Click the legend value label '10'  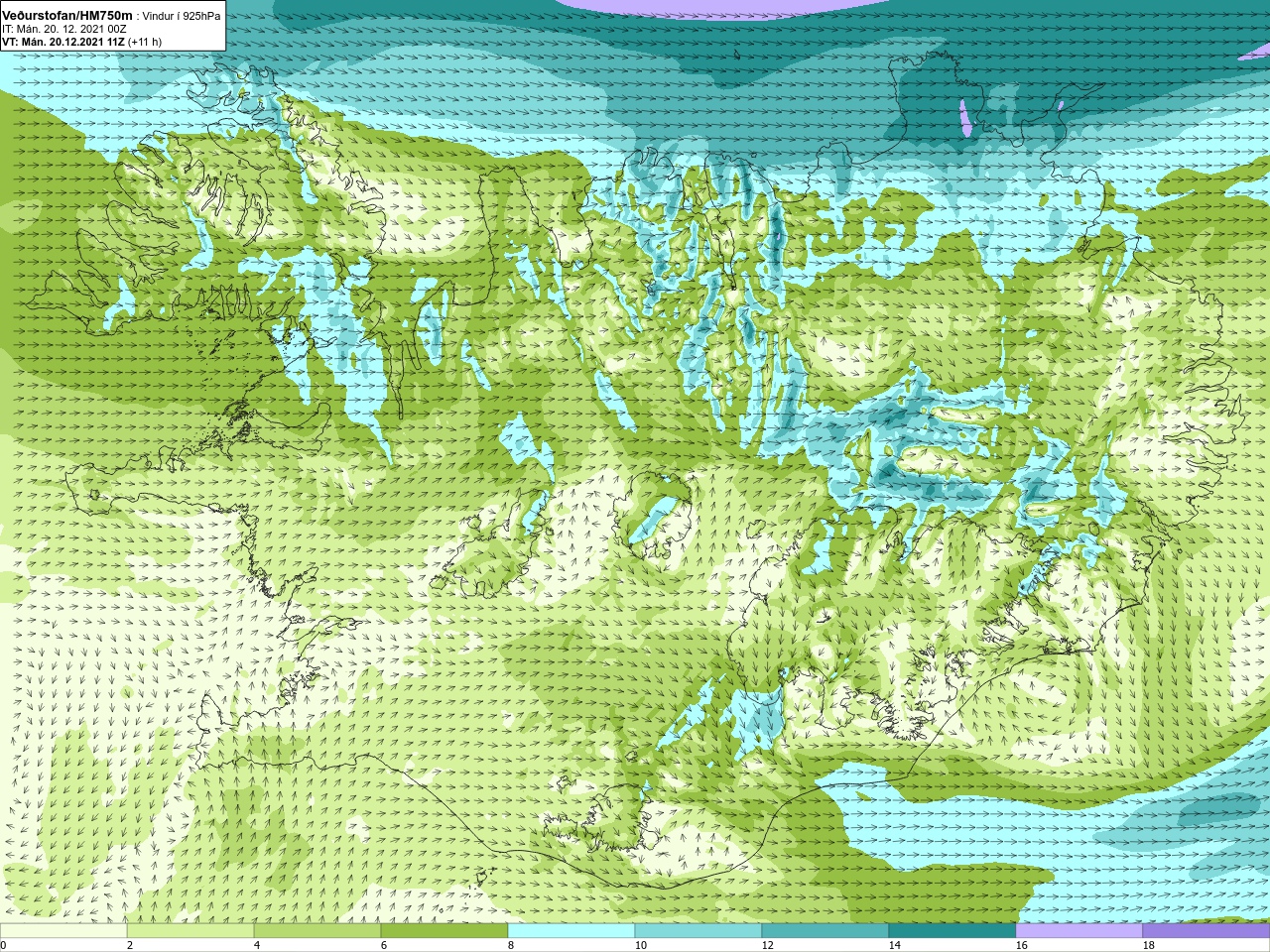point(641,946)
